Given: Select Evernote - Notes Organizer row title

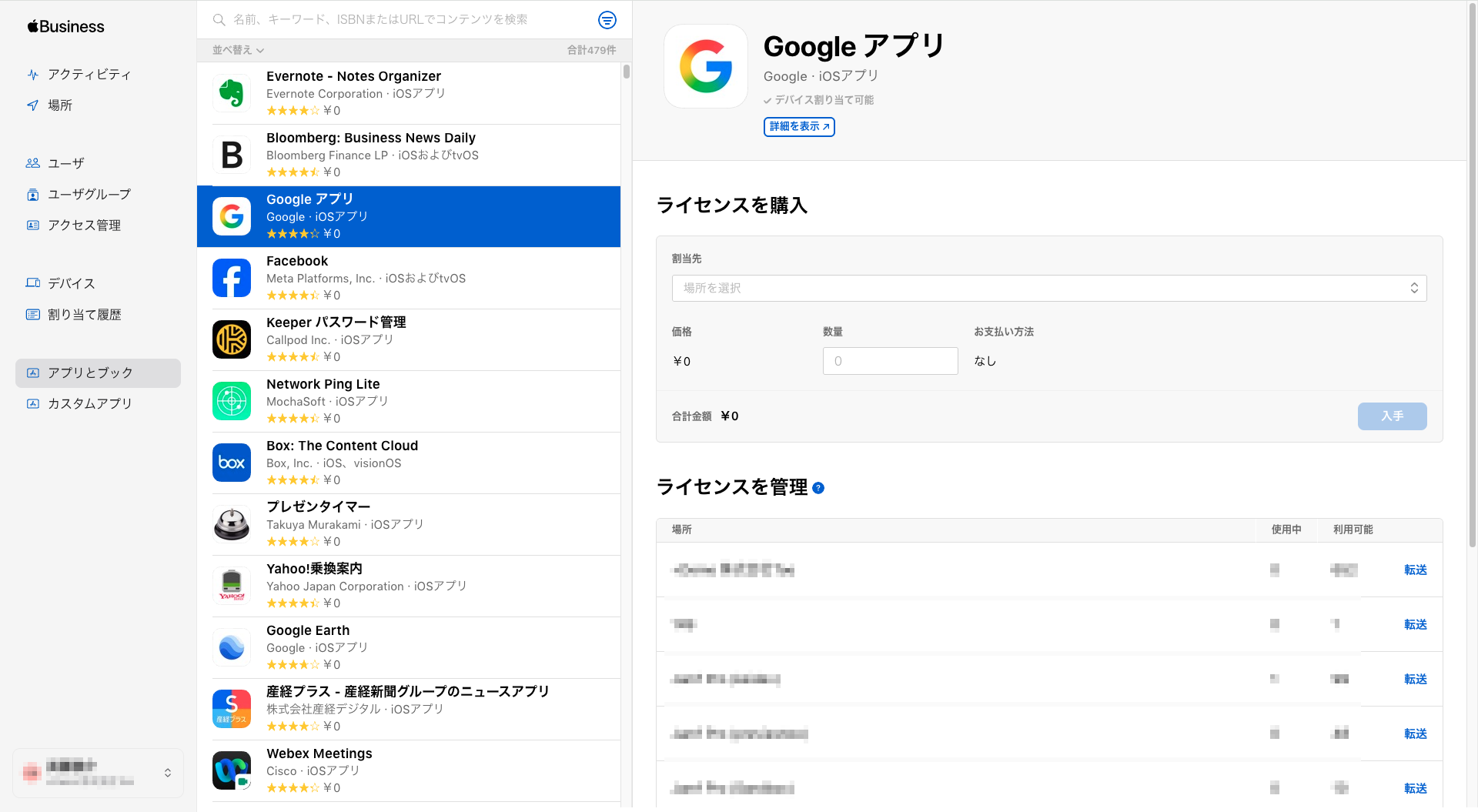Looking at the screenshot, I should point(353,76).
